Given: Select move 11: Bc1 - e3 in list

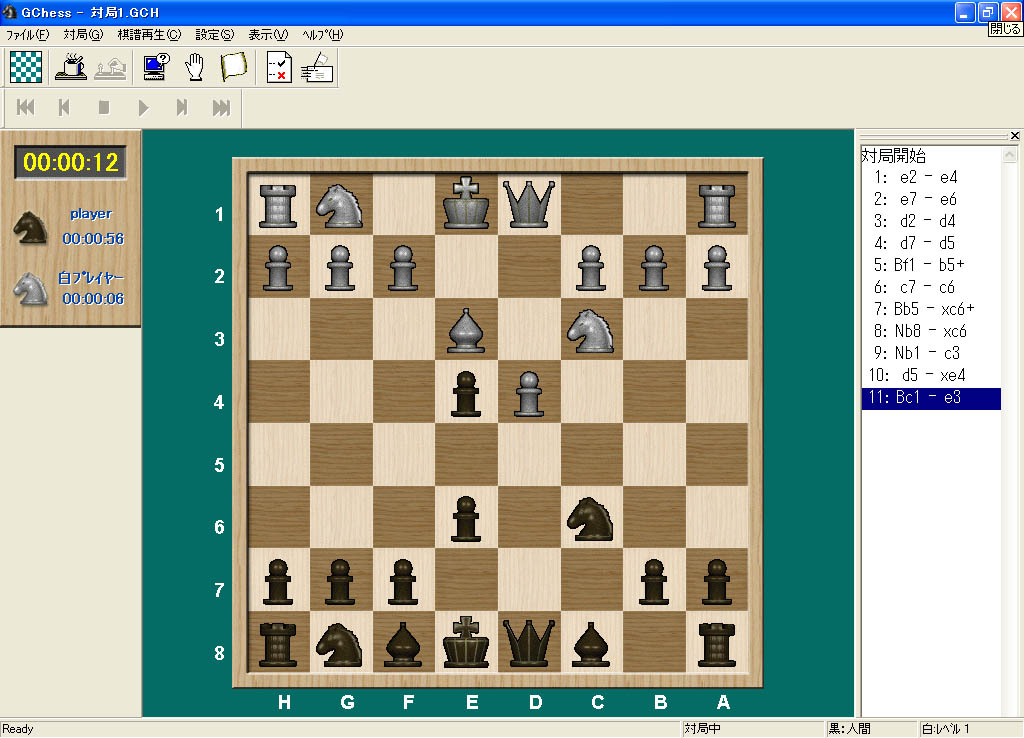Looking at the screenshot, I should (930, 398).
